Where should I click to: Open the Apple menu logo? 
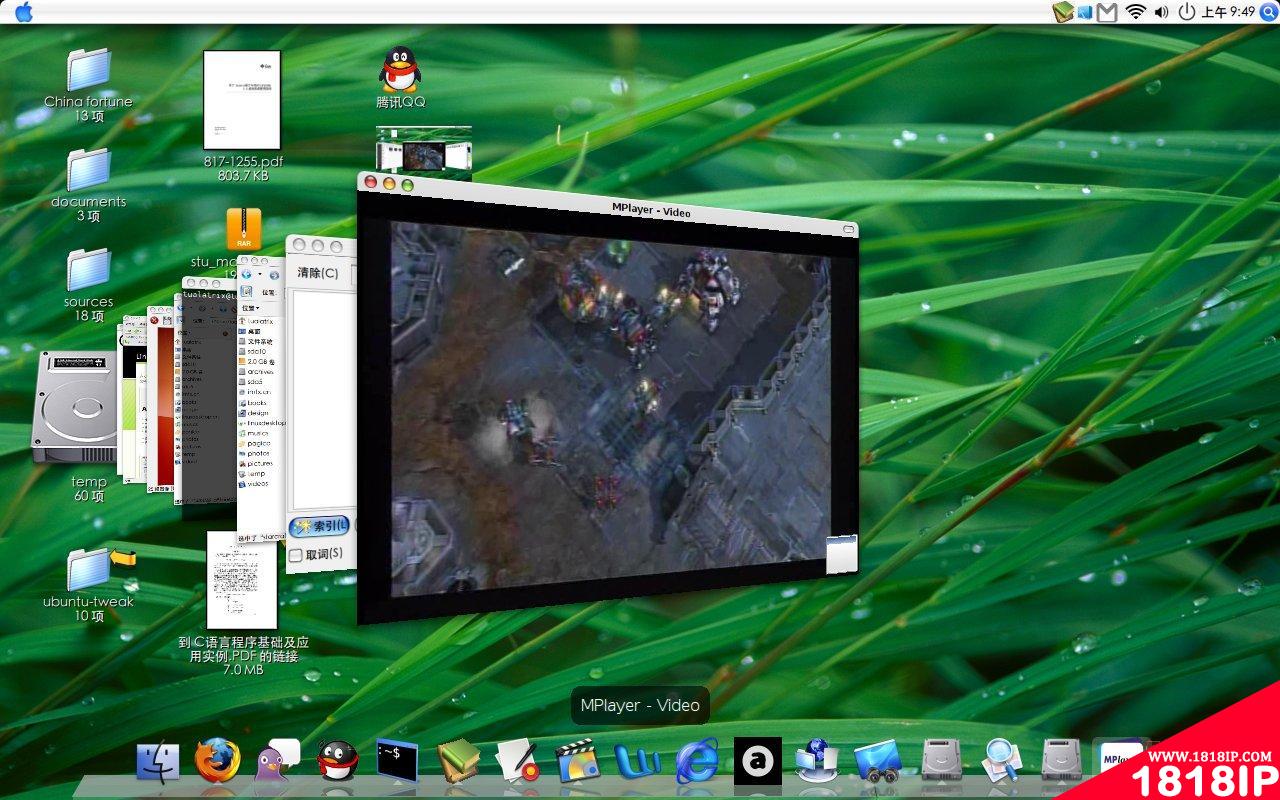(x=24, y=12)
